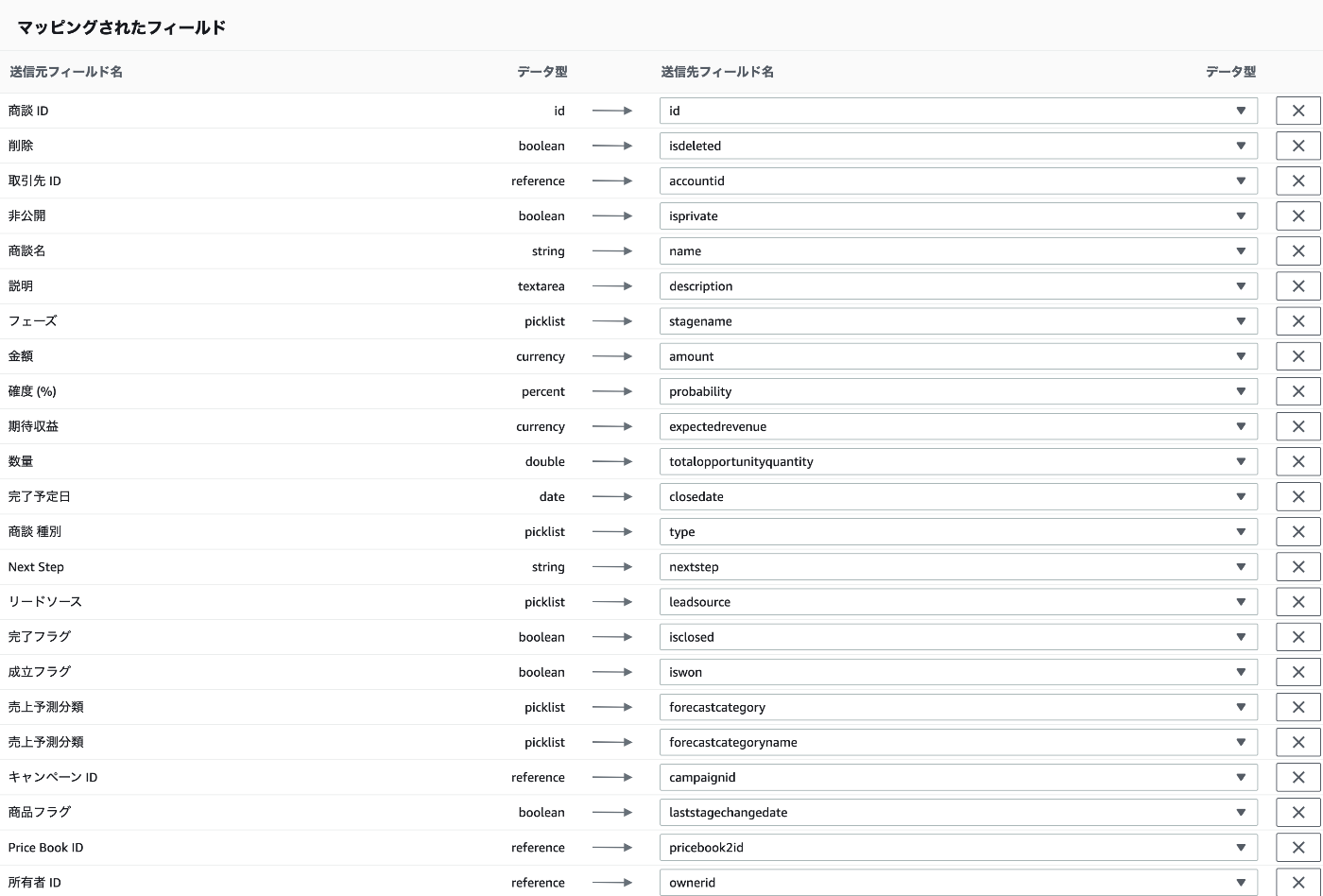Delete the accountid mapping
Screen dimensions: 1323x896
coord(1297,181)
